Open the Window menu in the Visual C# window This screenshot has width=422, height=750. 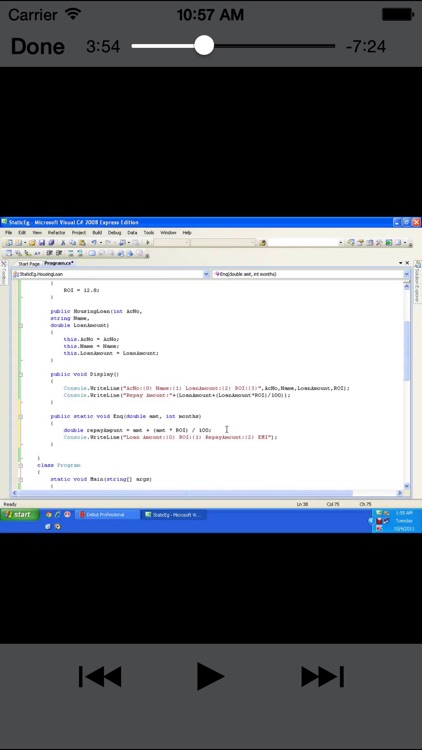click(168, 232)
